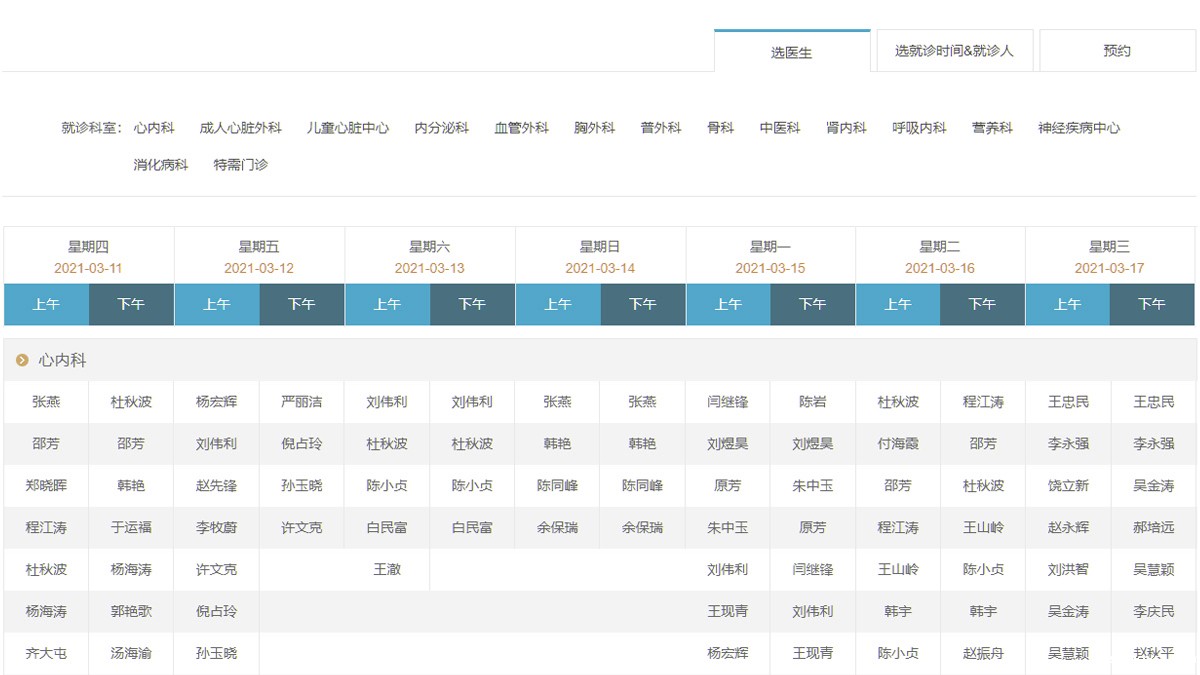Select 消化病科 department

click(x=161, y=164)
